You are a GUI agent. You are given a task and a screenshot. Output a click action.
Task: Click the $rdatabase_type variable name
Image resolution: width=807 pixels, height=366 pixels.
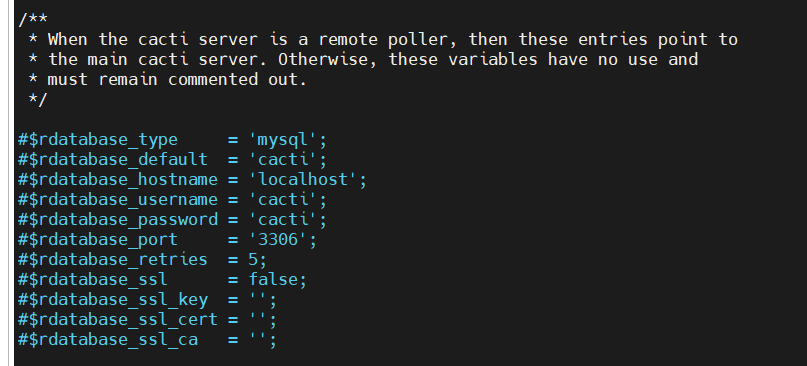[x=103, y=140]
